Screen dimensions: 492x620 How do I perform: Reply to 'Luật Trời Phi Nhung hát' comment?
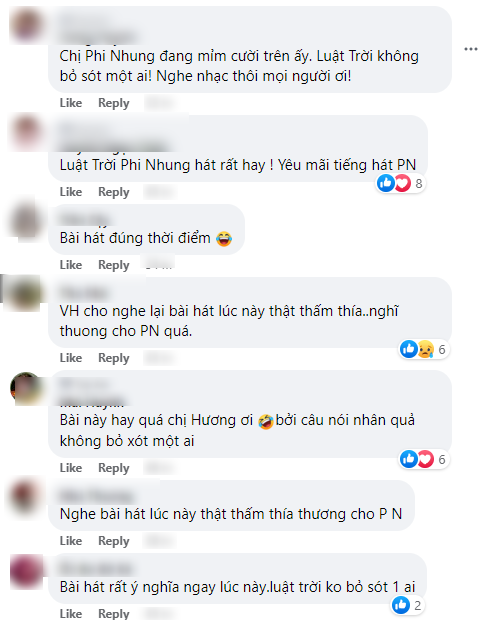click(114, 192)
